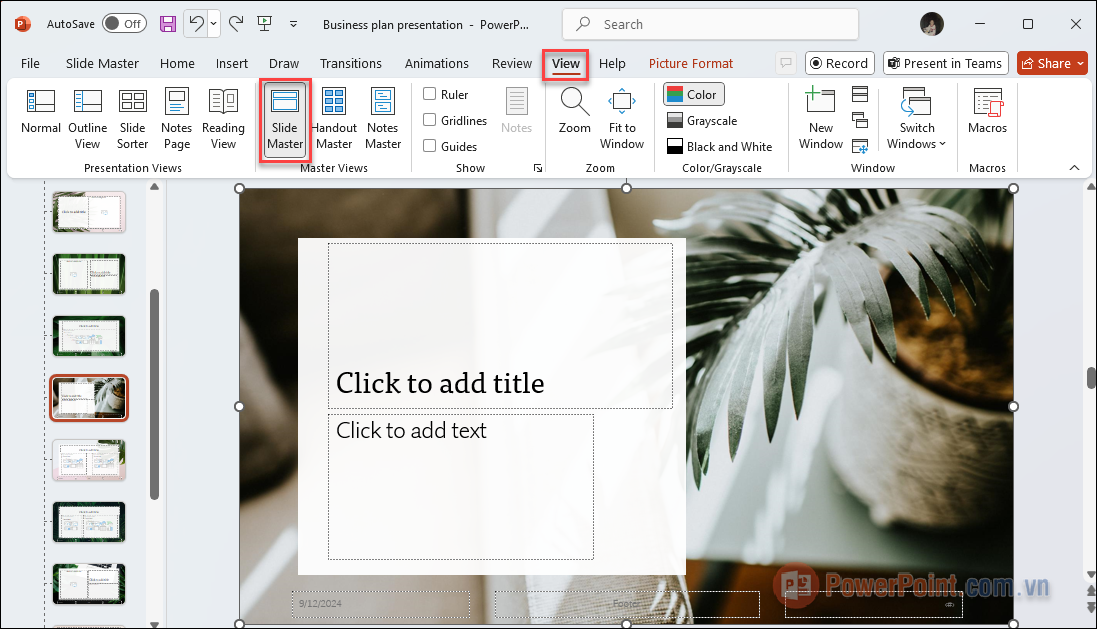Click the PowerPoint app logo
The width and height of the screenshot is (1097, 629).
click(x=22, y=24)
